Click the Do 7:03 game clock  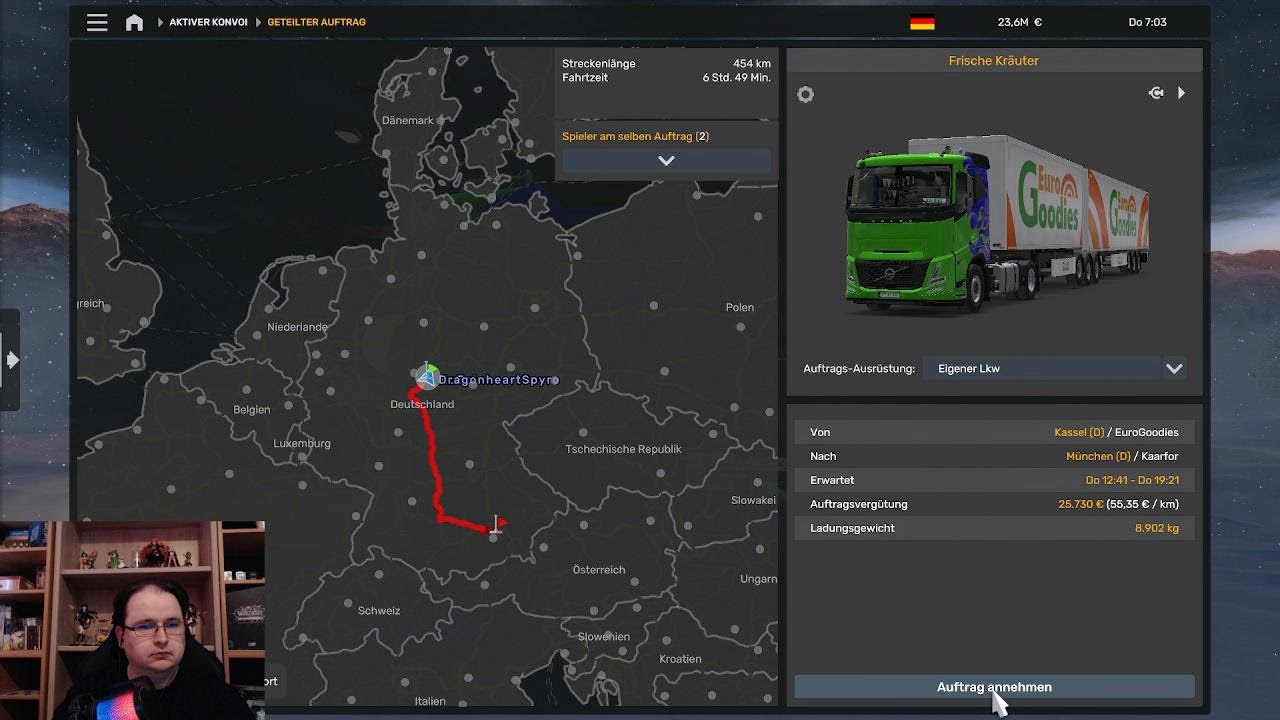tap(1147, 22)
